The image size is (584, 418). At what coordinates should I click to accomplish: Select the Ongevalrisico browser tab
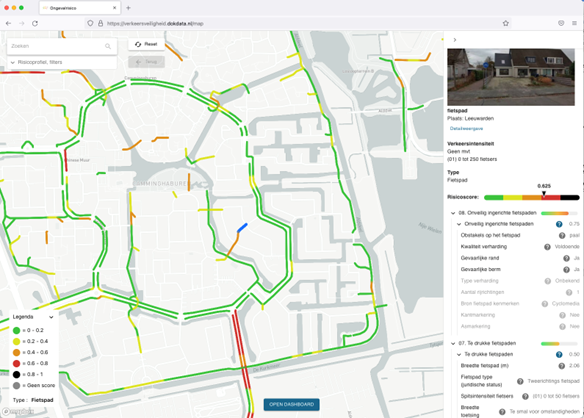(79, 8)
